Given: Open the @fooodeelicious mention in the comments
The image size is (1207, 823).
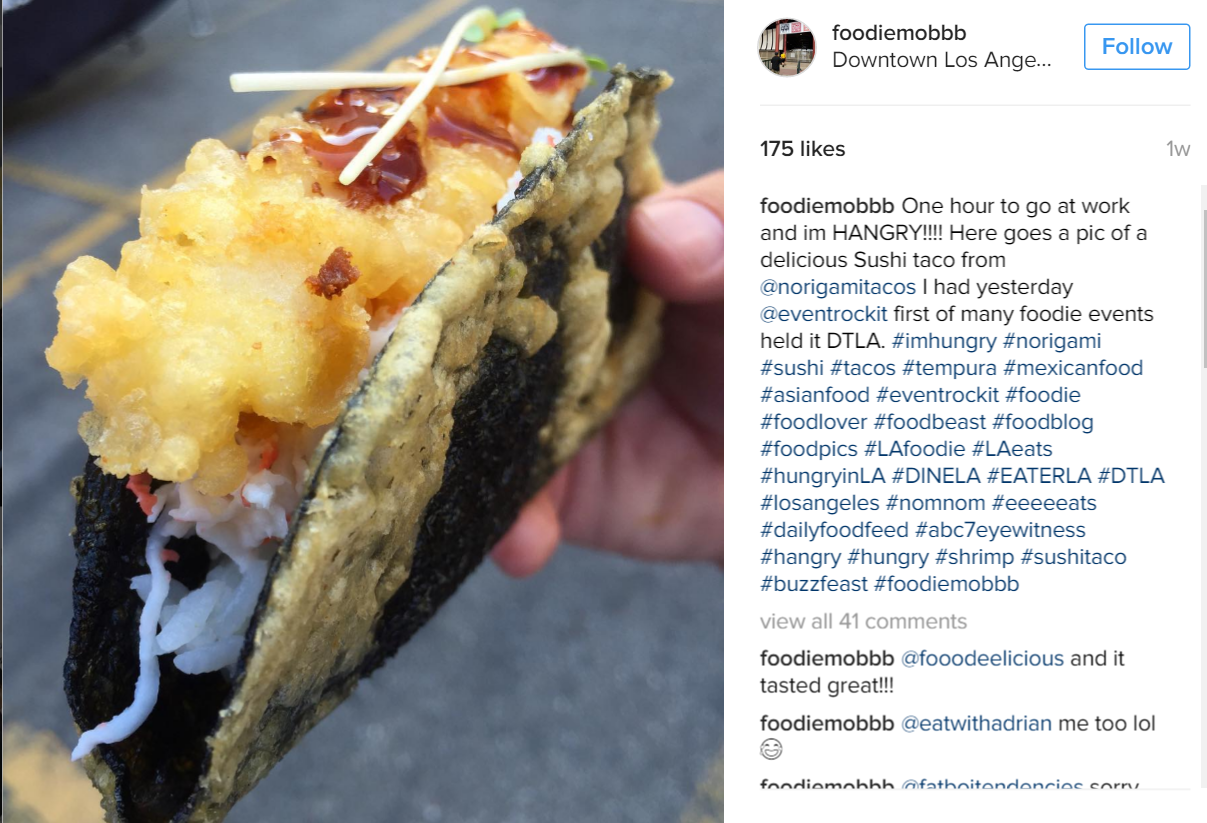Looking at the screenshot, I should click(x=982, y=659).
